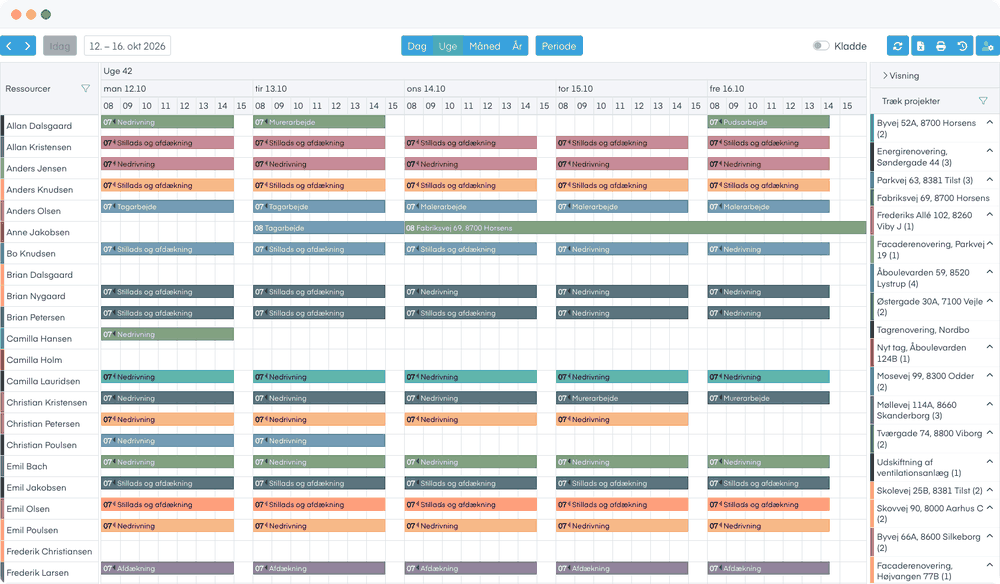
Task: Select Camilla Hansen's Nedrivning booking
Action: click(x=167, y=334)
